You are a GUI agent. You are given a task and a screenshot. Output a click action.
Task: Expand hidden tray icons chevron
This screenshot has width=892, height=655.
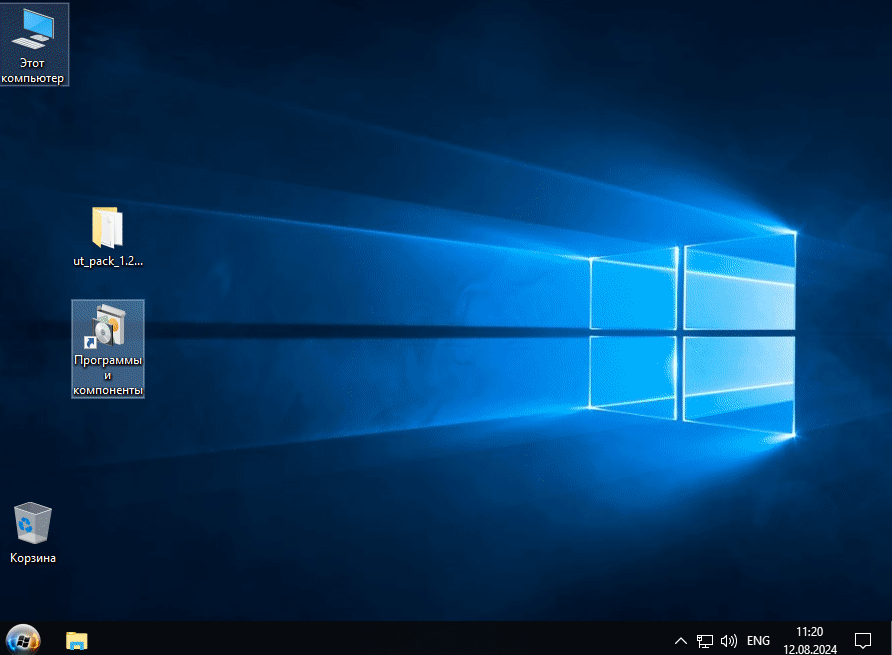tap(681, 640)
